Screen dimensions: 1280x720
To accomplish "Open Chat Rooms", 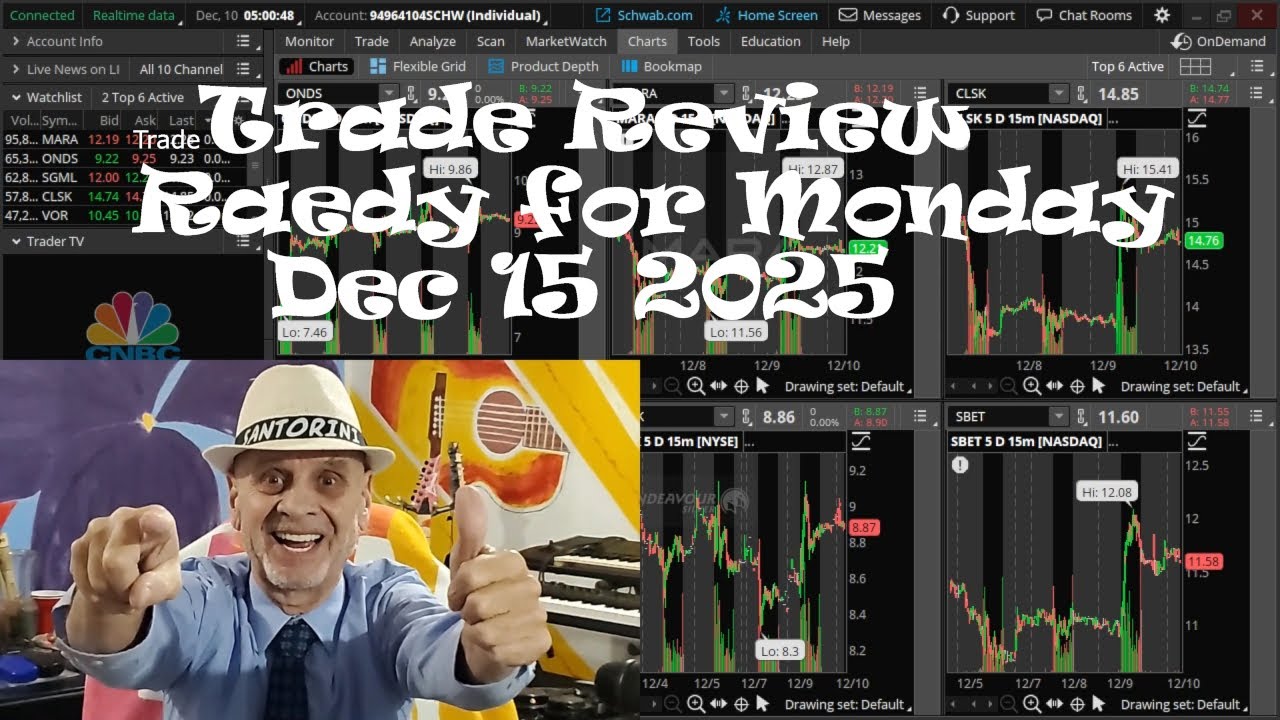I will click(1084, 15).
